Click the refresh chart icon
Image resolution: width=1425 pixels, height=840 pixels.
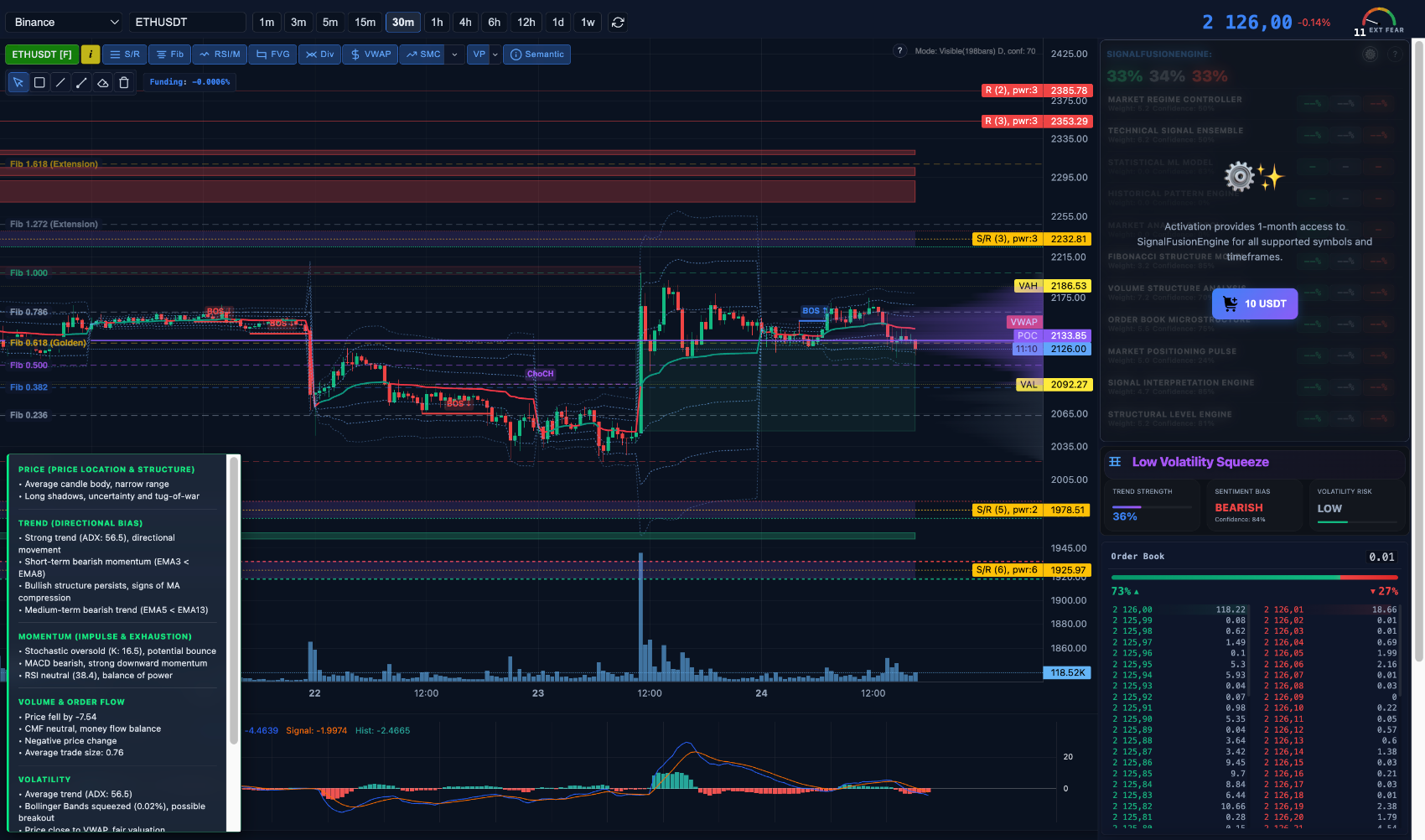click(618, 23)
